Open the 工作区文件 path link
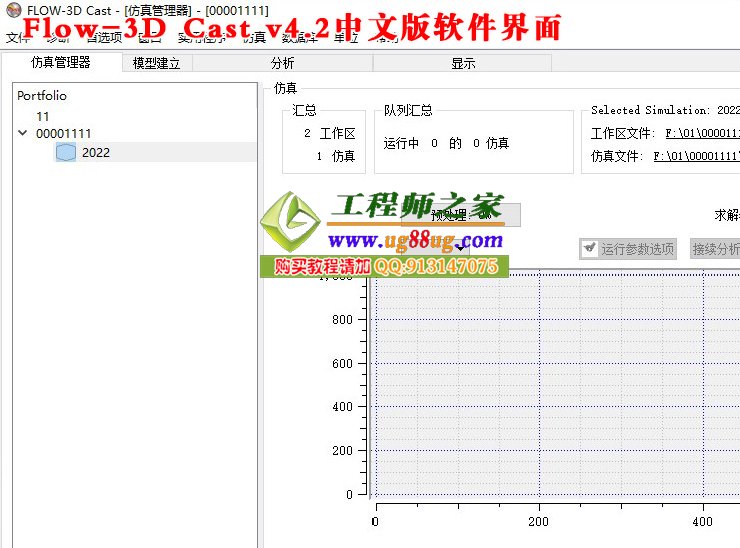This screenshot has height=548, width=740. (x=702, y=133)
